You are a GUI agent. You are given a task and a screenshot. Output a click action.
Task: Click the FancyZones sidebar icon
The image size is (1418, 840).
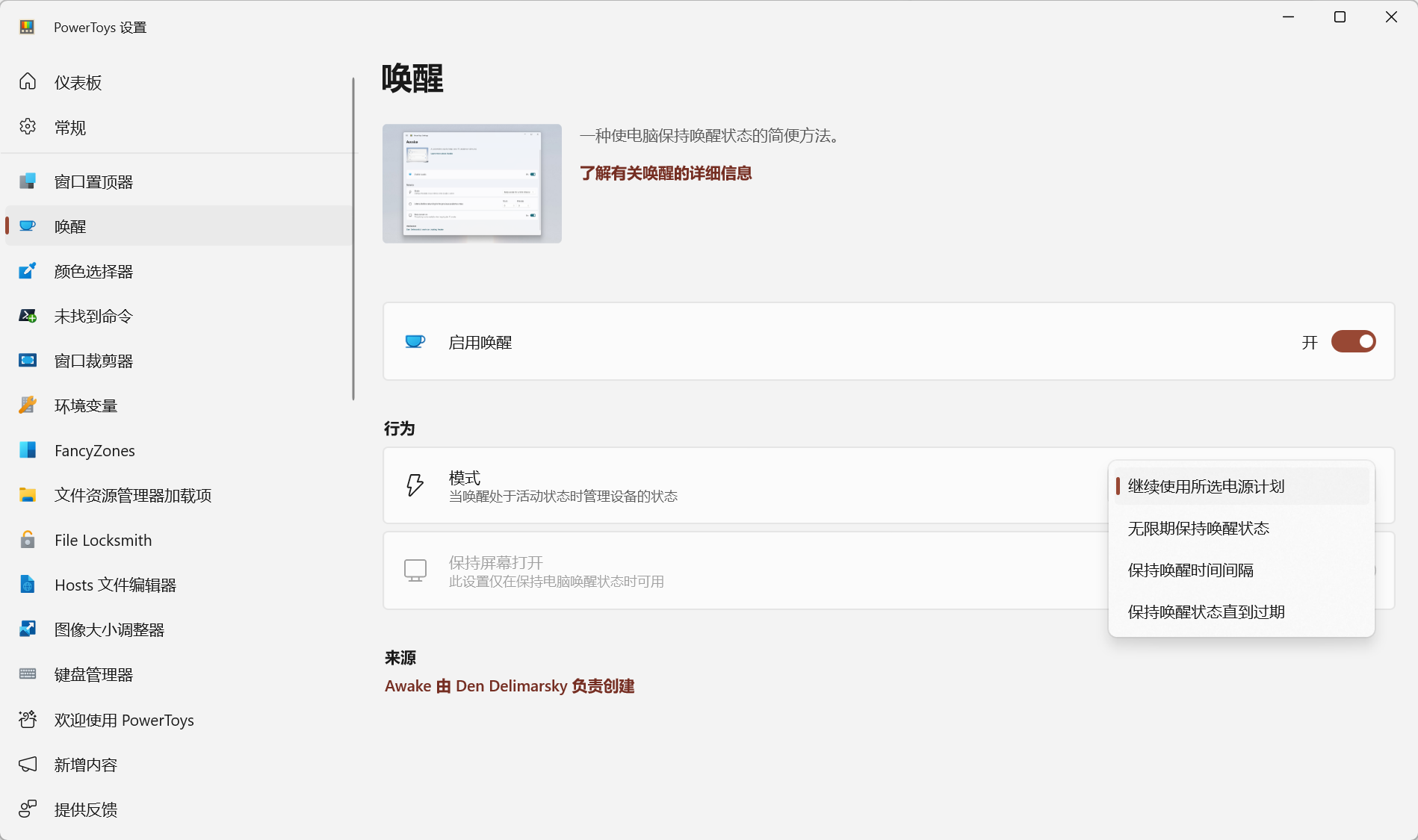tap(28, 449)
